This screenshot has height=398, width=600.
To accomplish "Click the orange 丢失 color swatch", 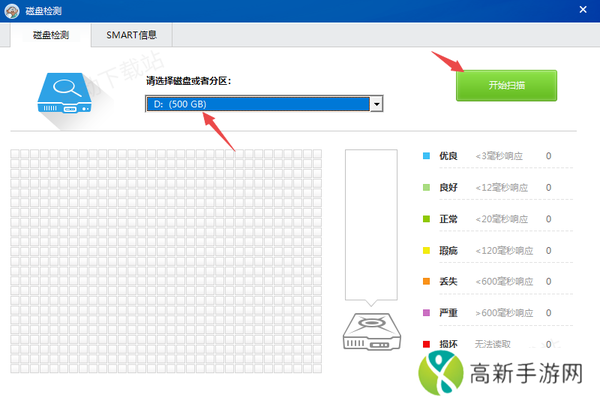I will coord(426,281).
